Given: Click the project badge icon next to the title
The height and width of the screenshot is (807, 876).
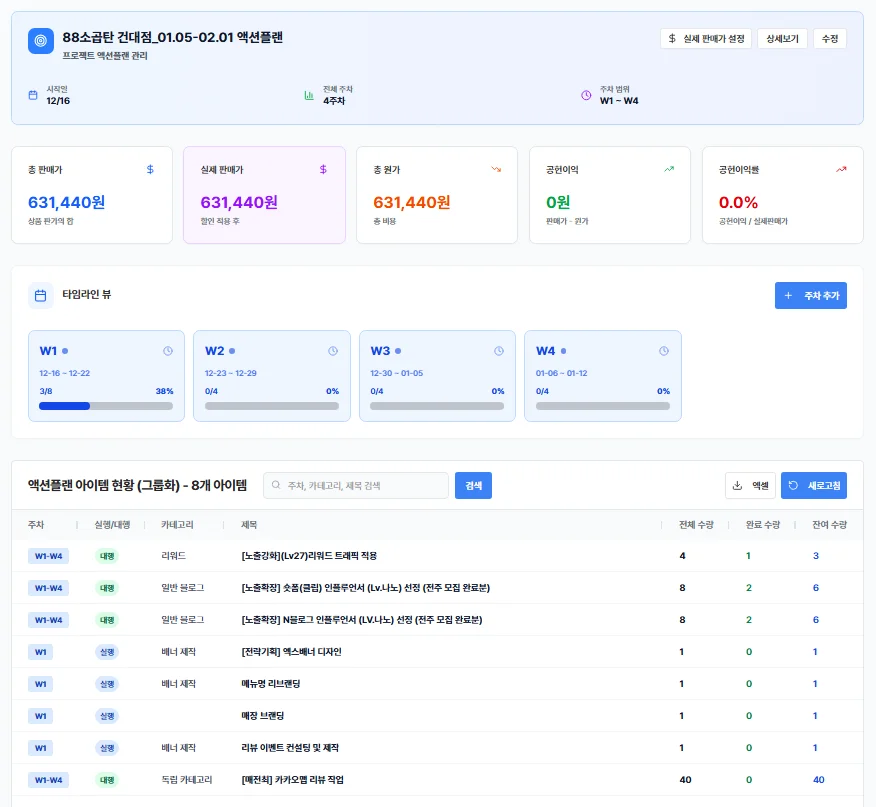Looking at the screenshot, I should pyautogui.click(x=40, y=42).
